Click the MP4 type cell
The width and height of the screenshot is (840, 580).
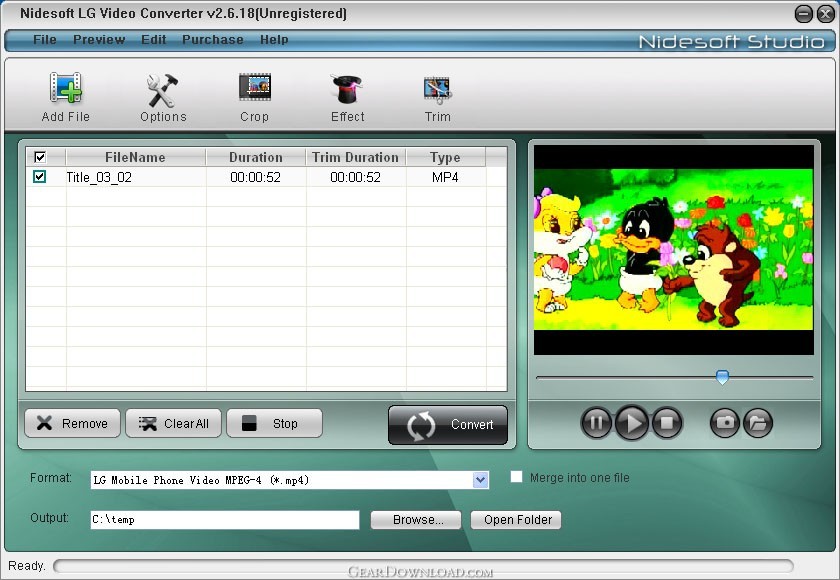[x=445, y=177]
